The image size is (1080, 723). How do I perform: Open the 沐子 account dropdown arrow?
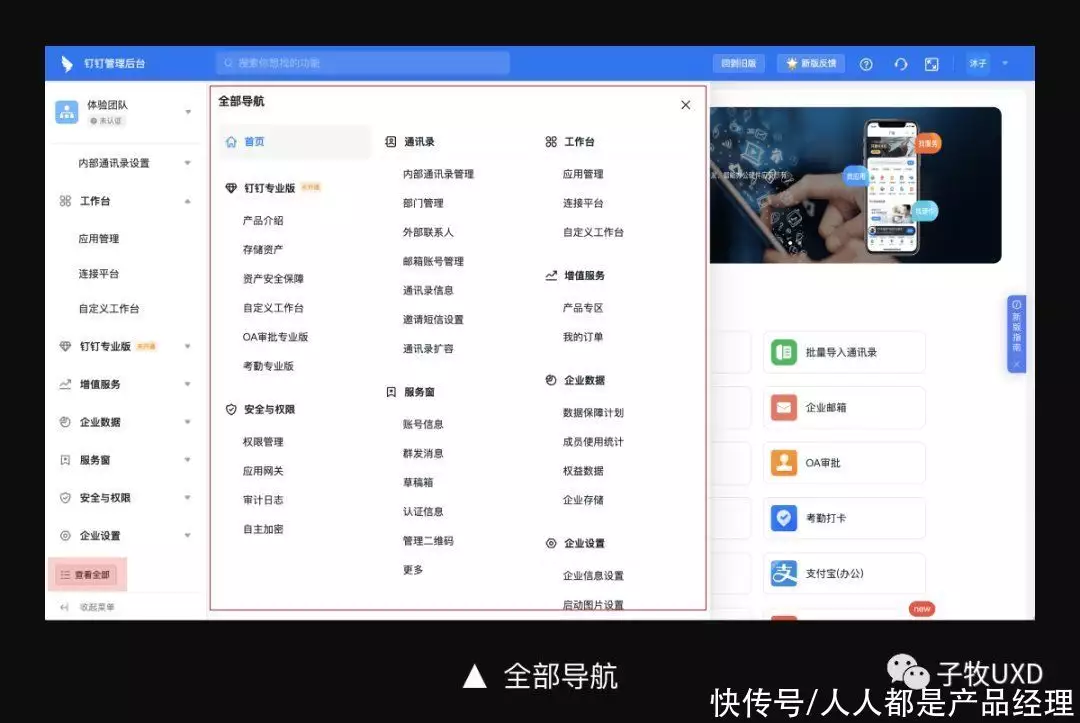1004,62
